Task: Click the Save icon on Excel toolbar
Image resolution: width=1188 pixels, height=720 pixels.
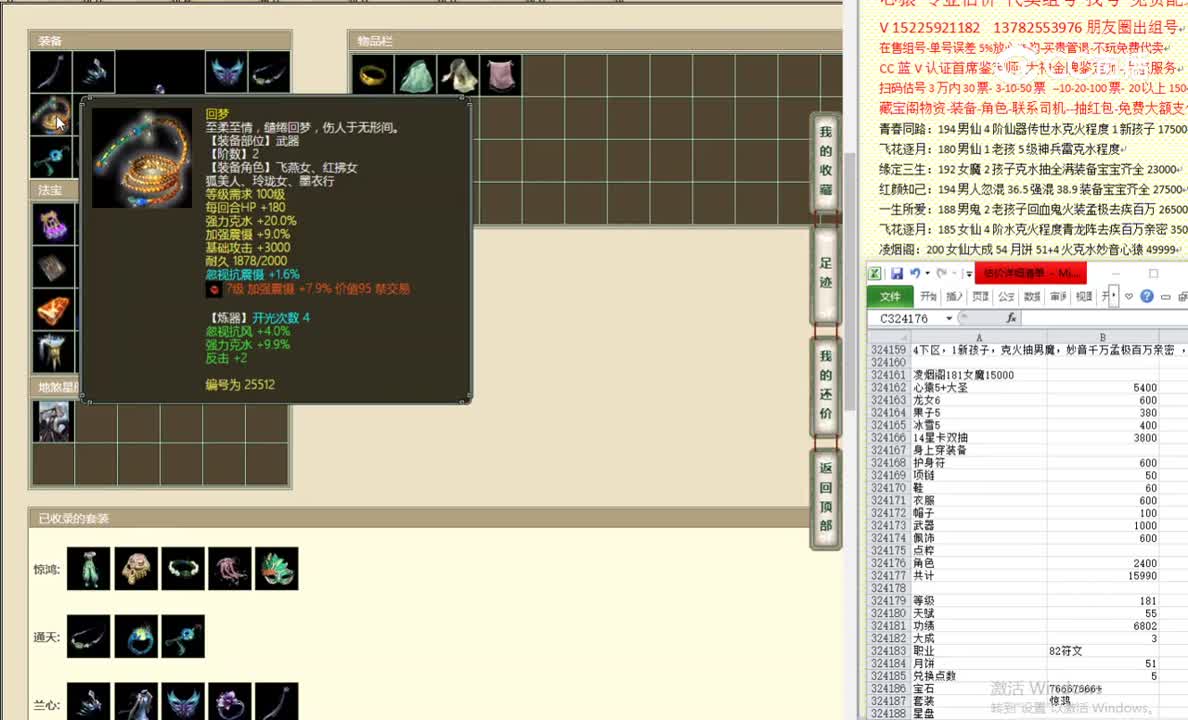Action: click(x=897, y=273)
